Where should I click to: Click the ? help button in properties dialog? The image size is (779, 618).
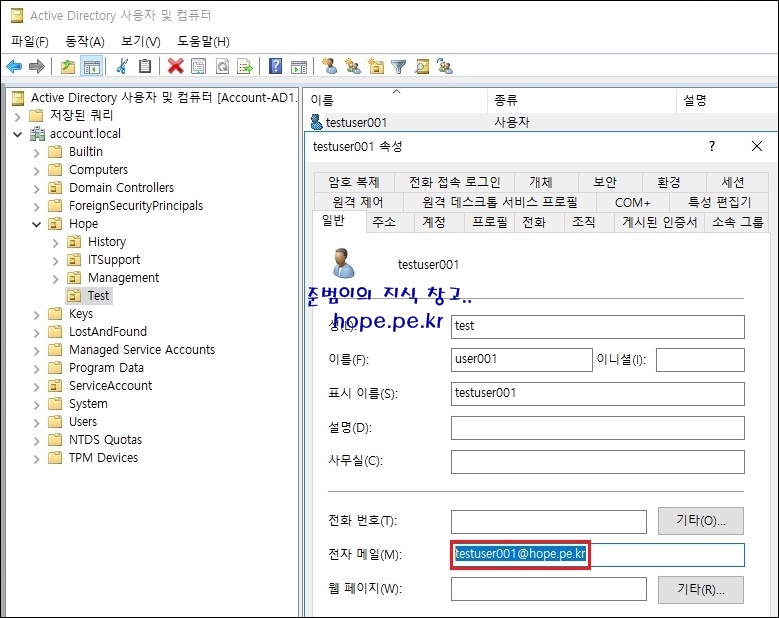[x=711, y=146]
